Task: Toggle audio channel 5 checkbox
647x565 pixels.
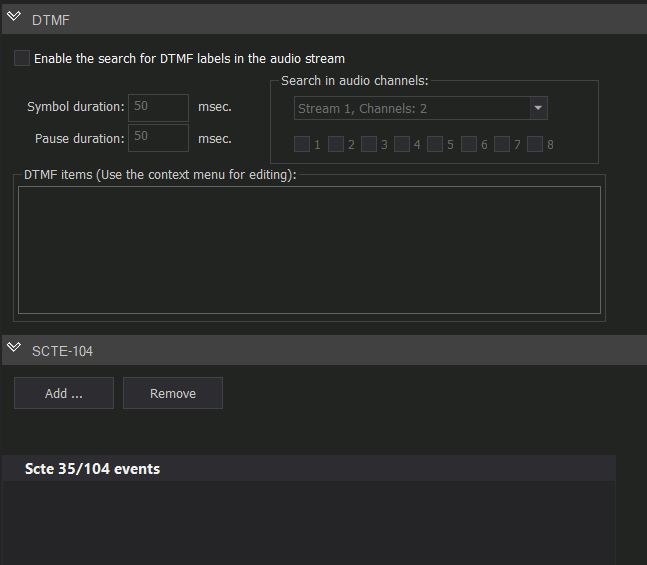Action: click(x=435, y=144)
